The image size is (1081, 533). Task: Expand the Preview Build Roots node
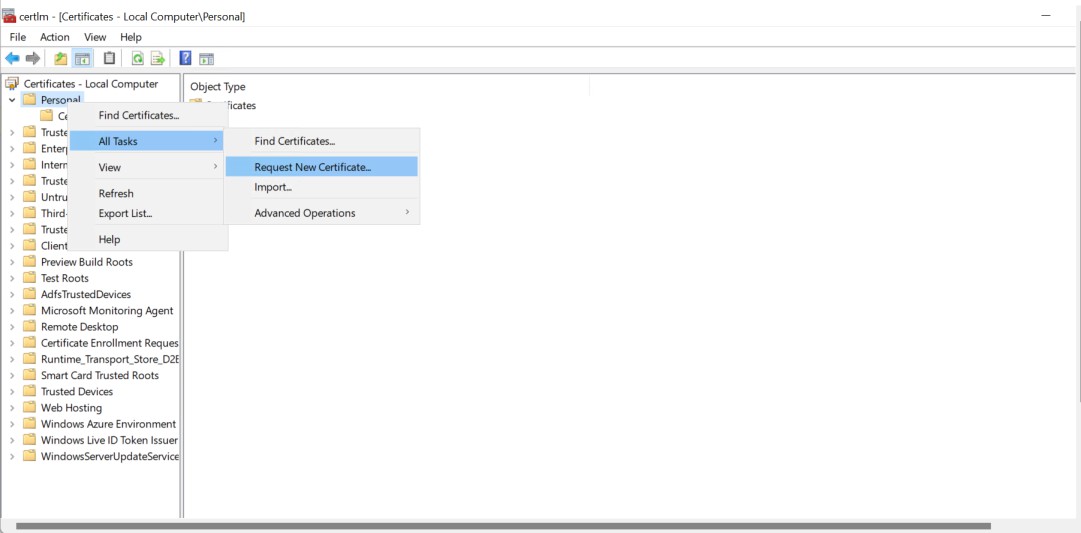(x=12, y=262)
